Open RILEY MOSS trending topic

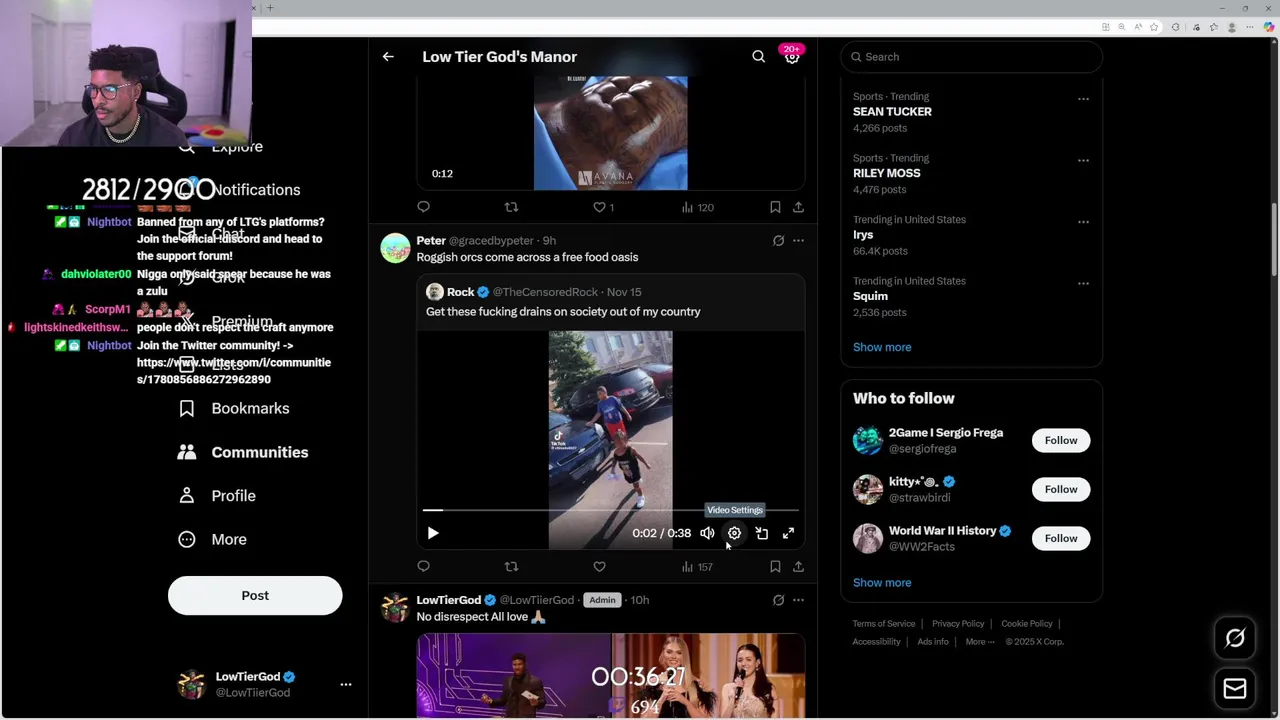pyautogui.click(x=886, y=173)
